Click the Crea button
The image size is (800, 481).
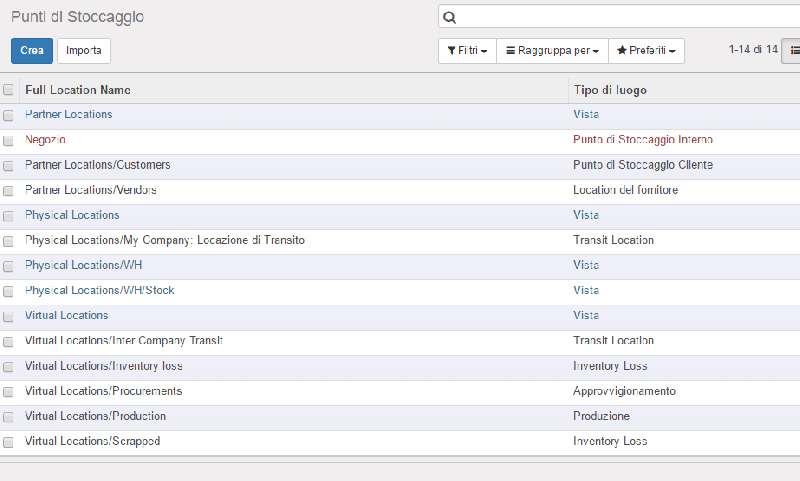click(32, 50)
